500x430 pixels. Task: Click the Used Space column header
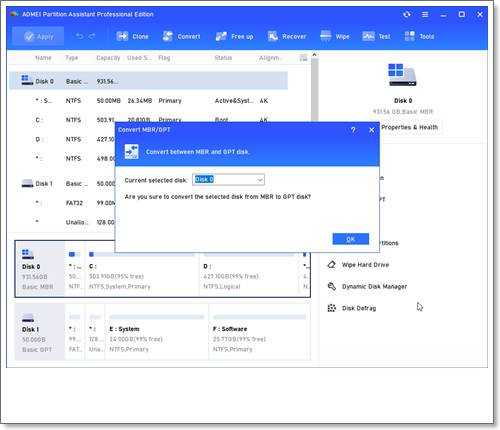point(139,58)
